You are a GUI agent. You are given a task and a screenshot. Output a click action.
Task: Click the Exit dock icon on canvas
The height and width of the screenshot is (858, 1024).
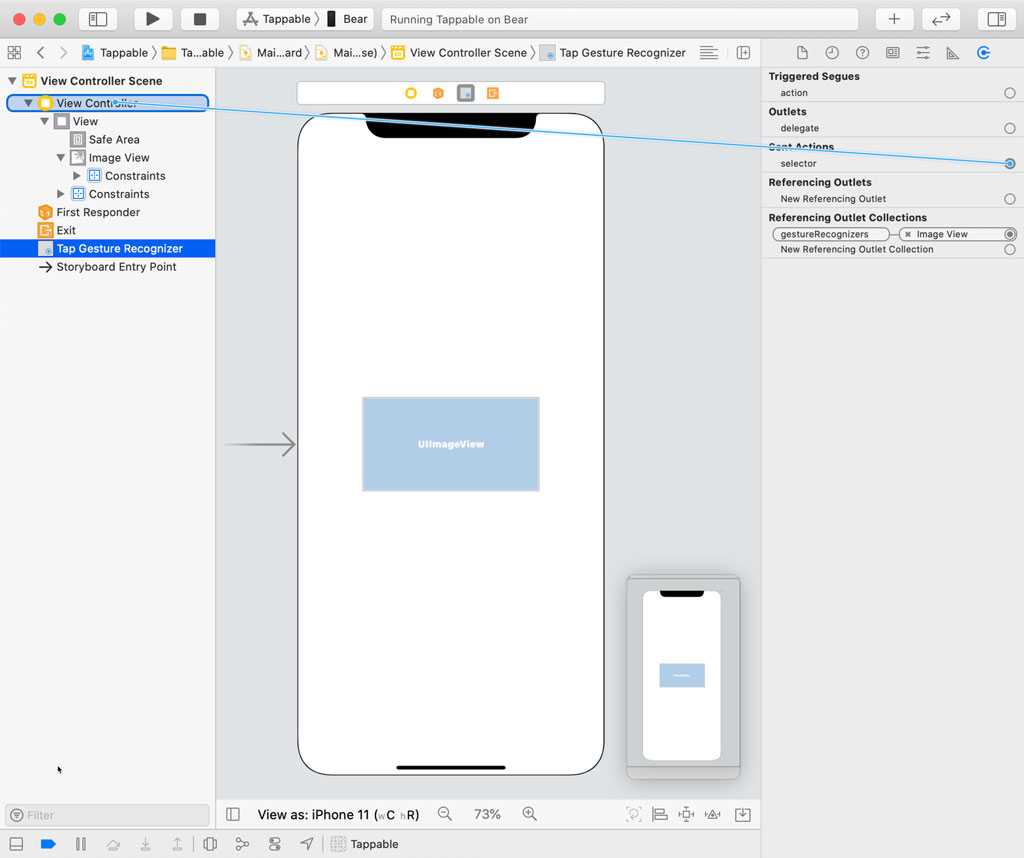point(493,93)
